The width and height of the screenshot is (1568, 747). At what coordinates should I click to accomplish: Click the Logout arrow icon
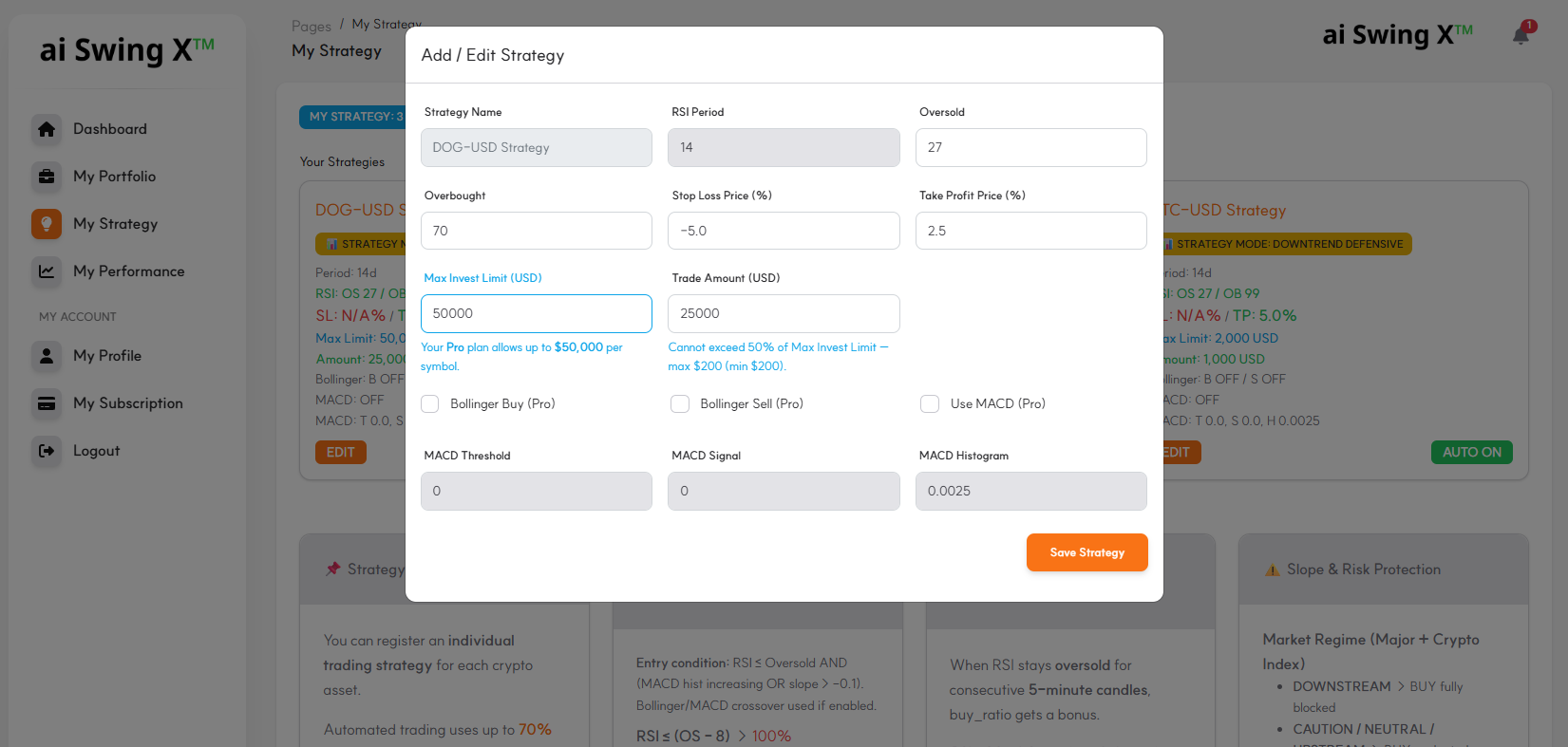(x=46, y=451)
